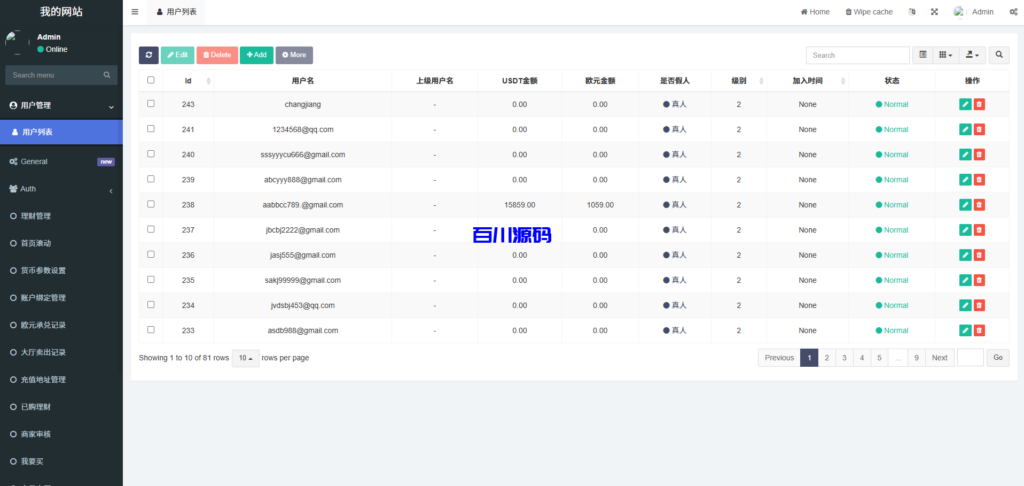
Task: Click the refresh table icon button
Action: [148, 55]
